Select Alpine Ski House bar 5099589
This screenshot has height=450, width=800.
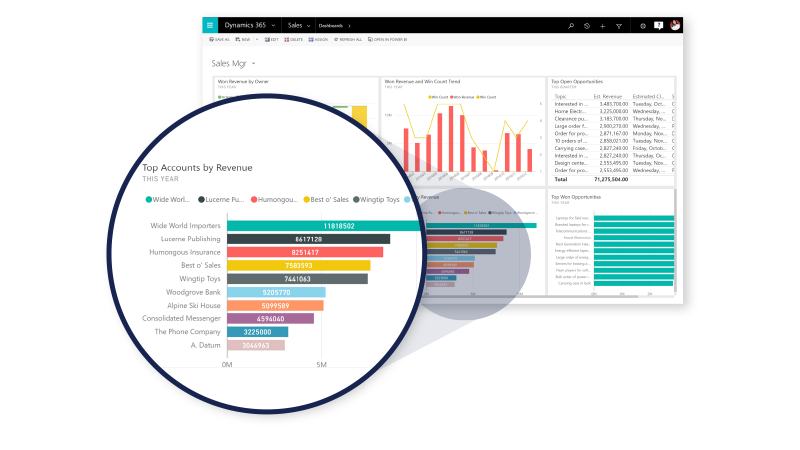coord(276,306)
